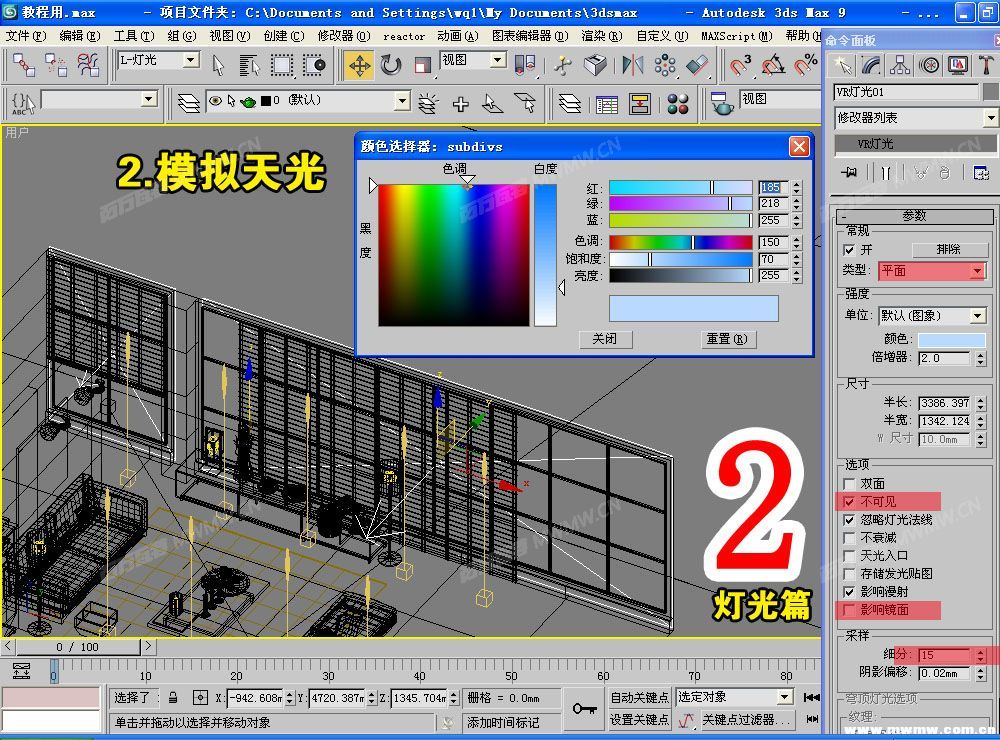Switch to Hierarchy panel tab
The image size is (1000, 740).
900,65
